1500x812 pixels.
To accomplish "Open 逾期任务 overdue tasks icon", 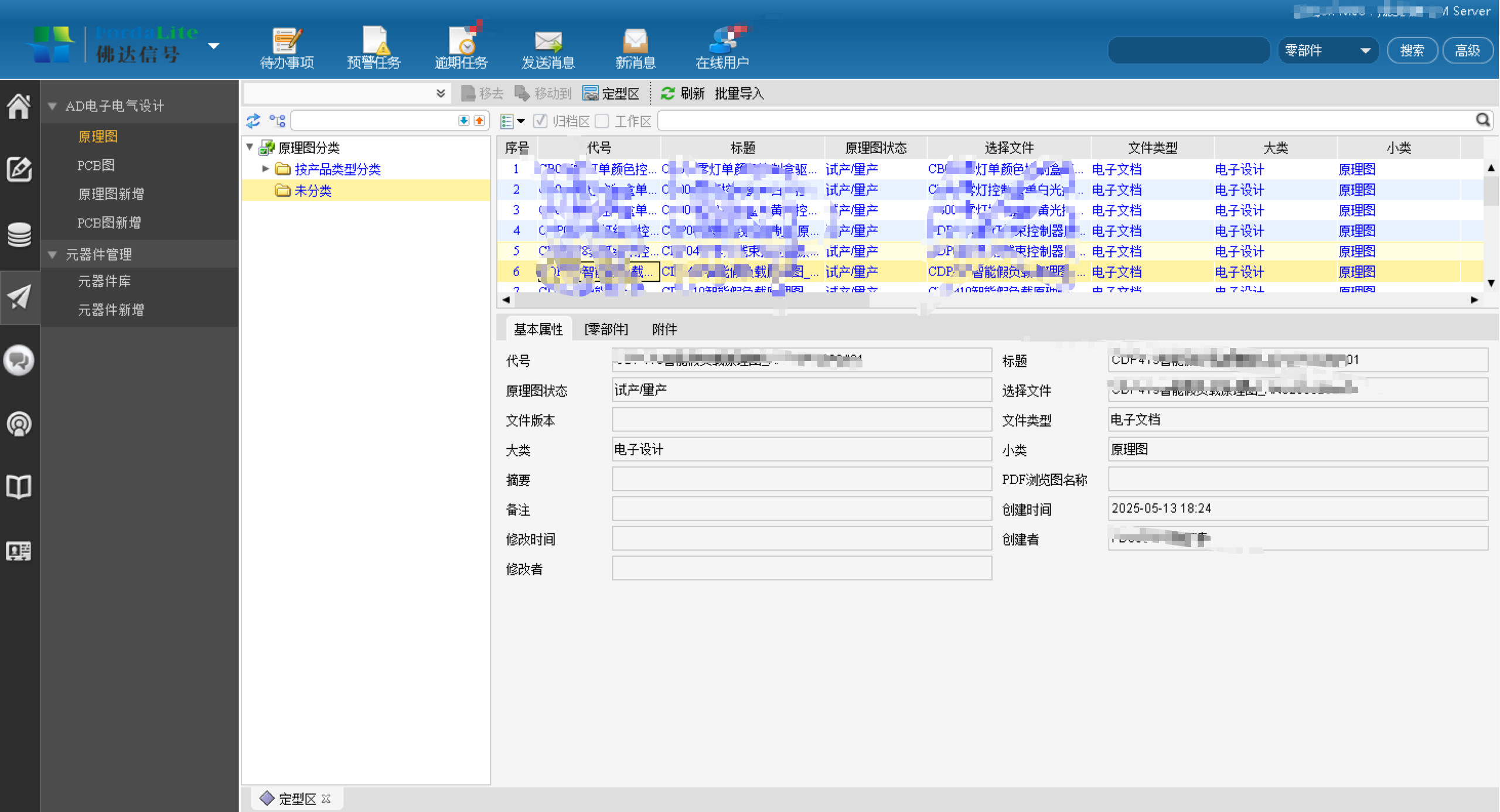I will 461,48.
